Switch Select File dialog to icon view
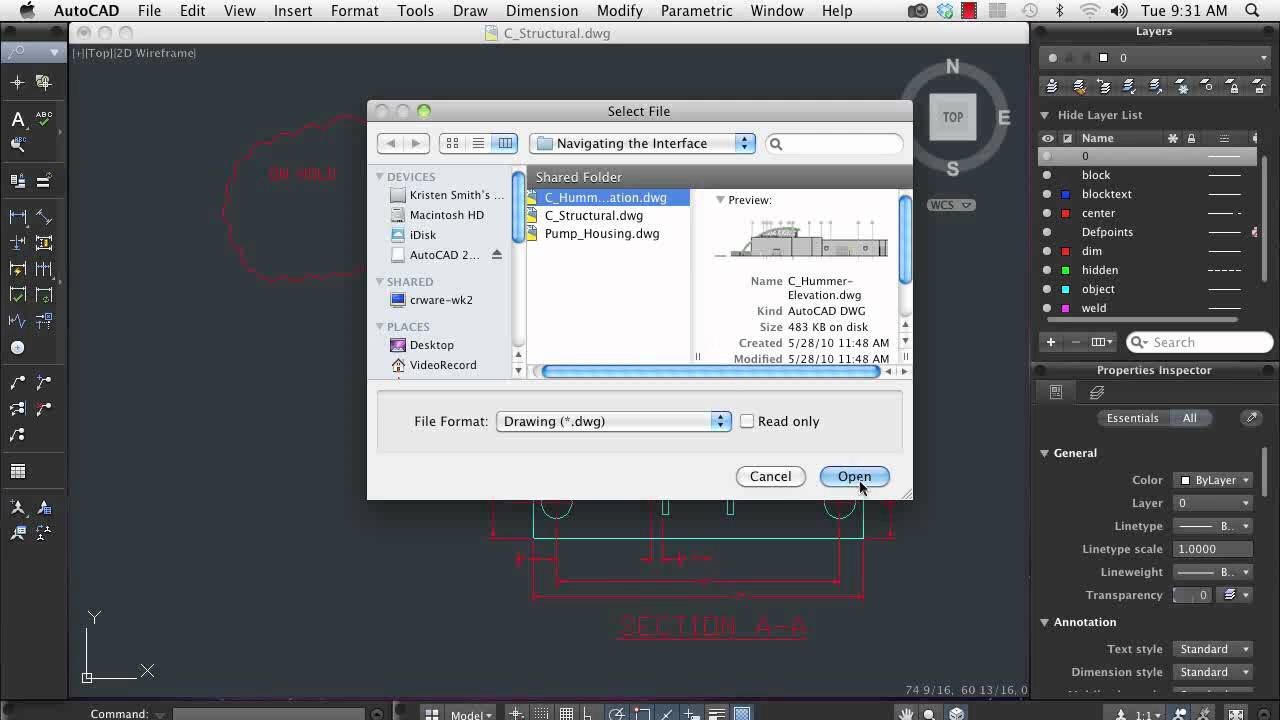The width and height of the screenshot is (1280, 720). tap(452, 143)
